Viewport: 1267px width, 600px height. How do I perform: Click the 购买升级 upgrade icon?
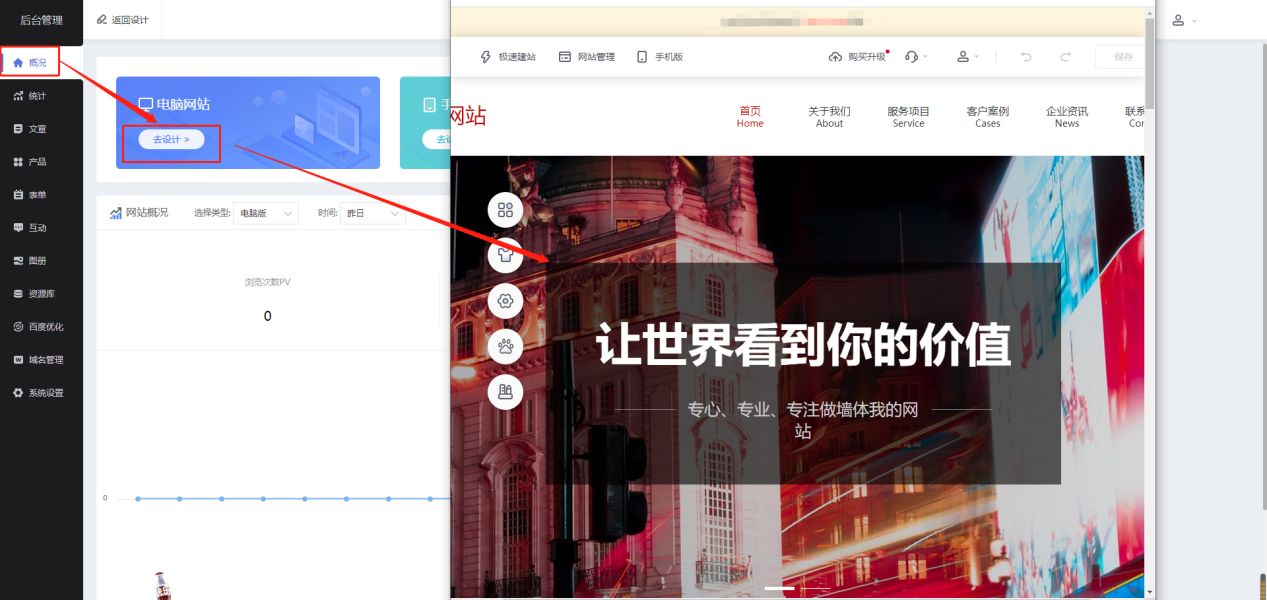click(834, 57)
